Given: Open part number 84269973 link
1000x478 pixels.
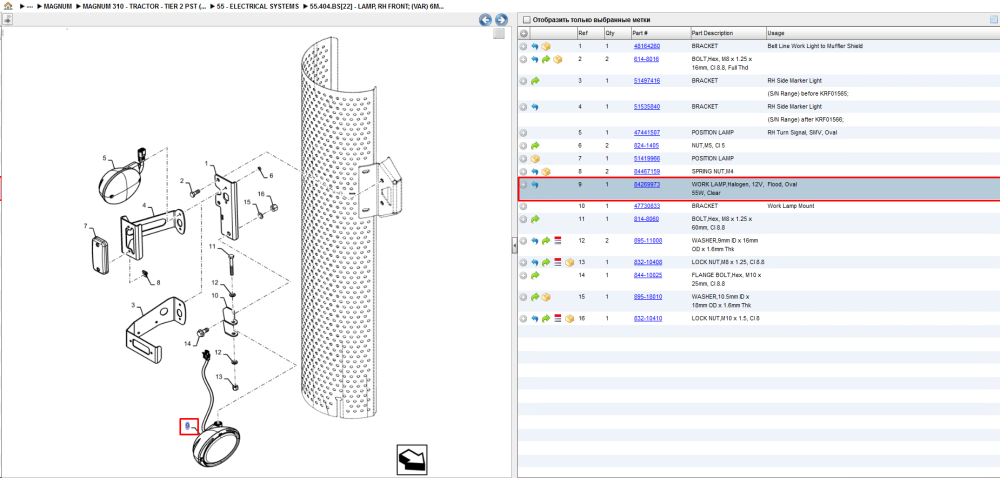Looking at the screenshot, I should 647,184.
